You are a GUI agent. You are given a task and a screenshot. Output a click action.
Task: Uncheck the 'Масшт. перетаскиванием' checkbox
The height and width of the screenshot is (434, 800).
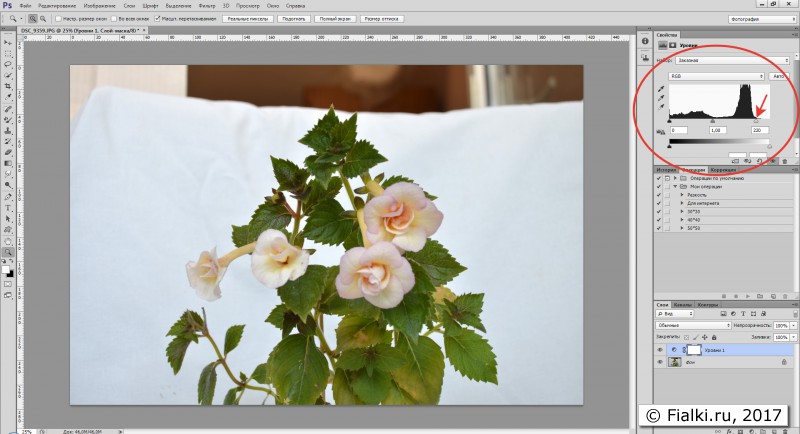point(158,19)
